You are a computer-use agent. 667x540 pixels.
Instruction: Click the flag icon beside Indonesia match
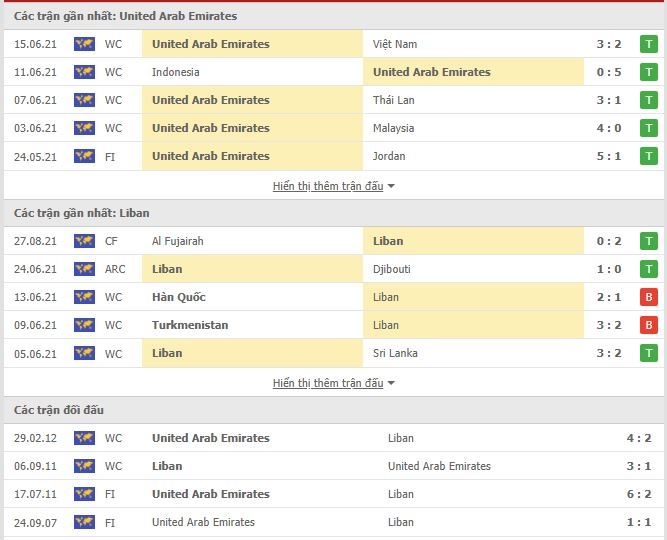point(84,72)
